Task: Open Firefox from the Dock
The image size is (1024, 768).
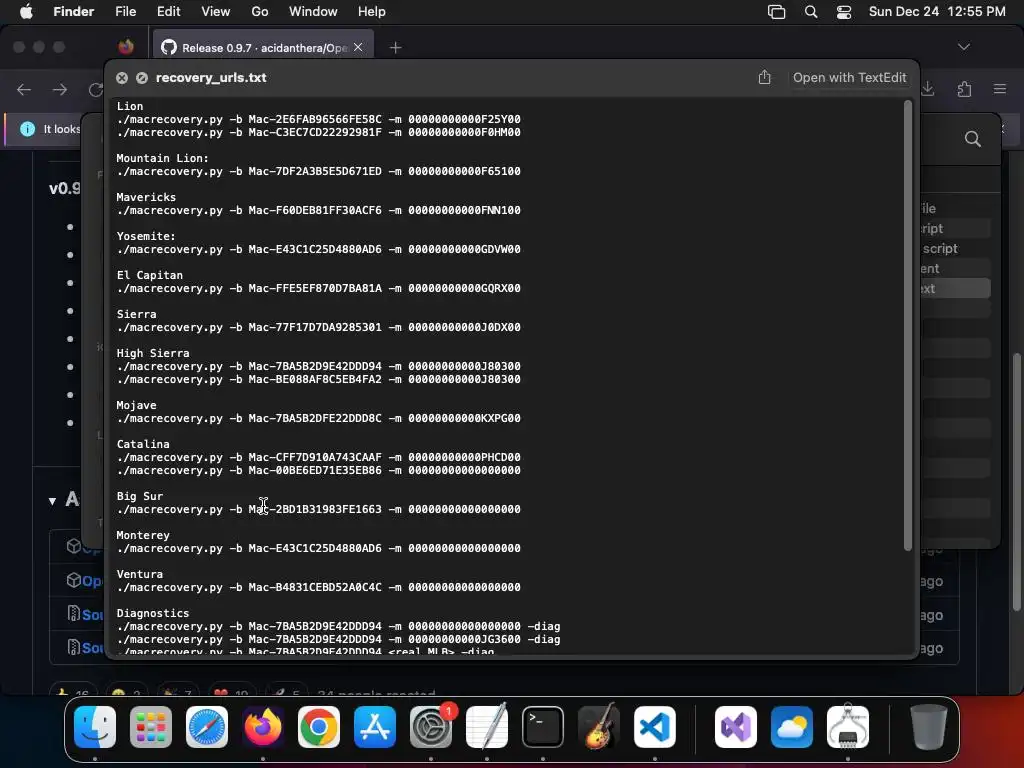Action: tap(263, 727)
